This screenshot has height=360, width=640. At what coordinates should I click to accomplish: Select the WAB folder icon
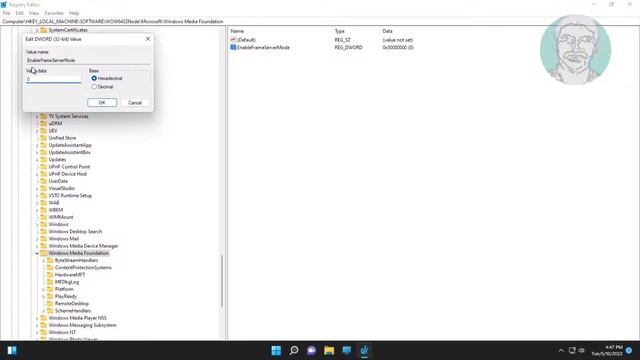[44, 202]
